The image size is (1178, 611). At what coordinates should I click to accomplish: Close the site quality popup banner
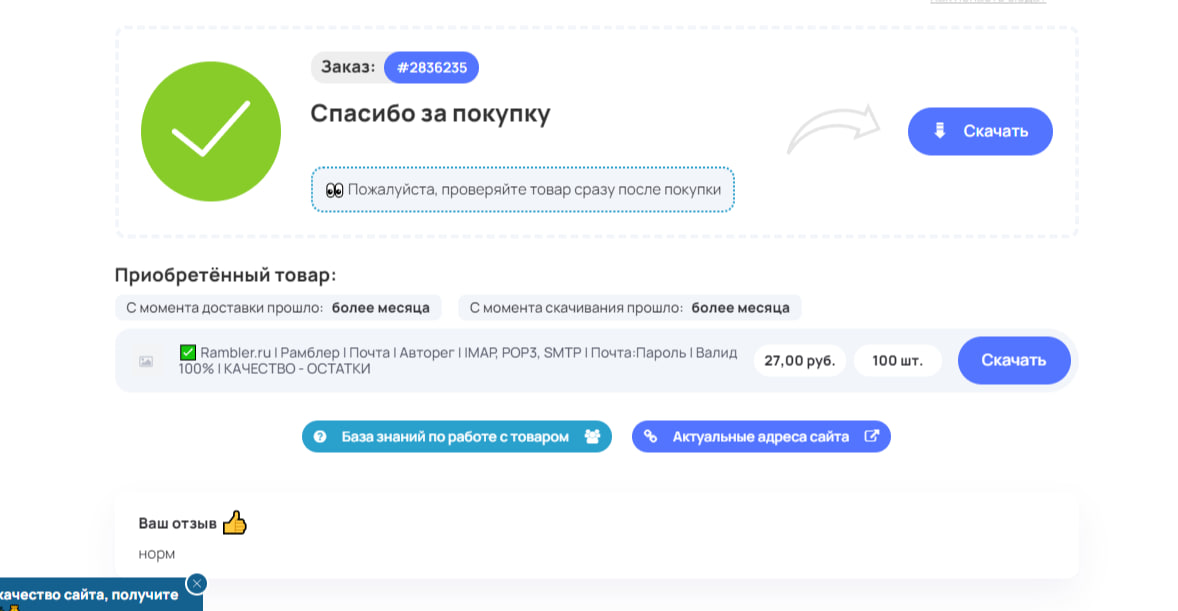(x=196, y=583)
